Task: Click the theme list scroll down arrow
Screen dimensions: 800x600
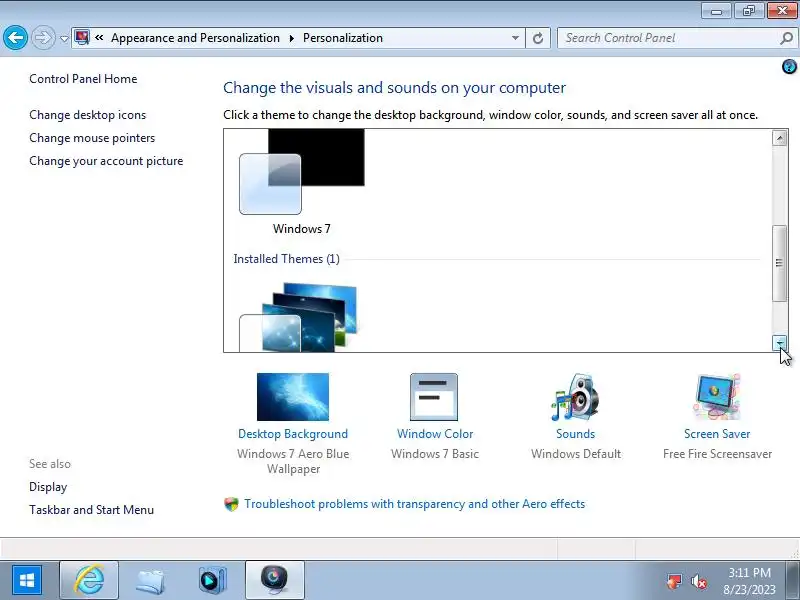Action: click(x=780, y=343)
